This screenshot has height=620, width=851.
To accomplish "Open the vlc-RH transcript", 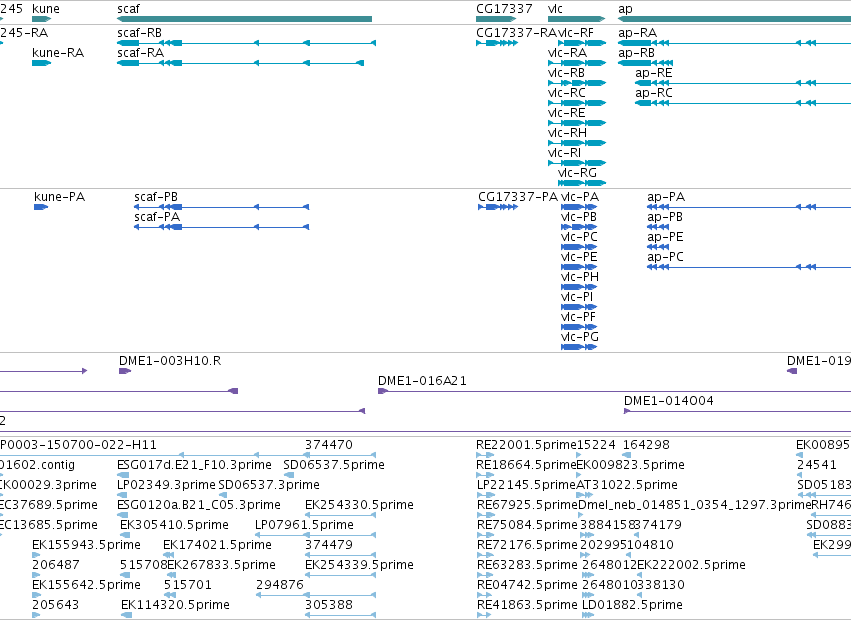I will 577,143.
